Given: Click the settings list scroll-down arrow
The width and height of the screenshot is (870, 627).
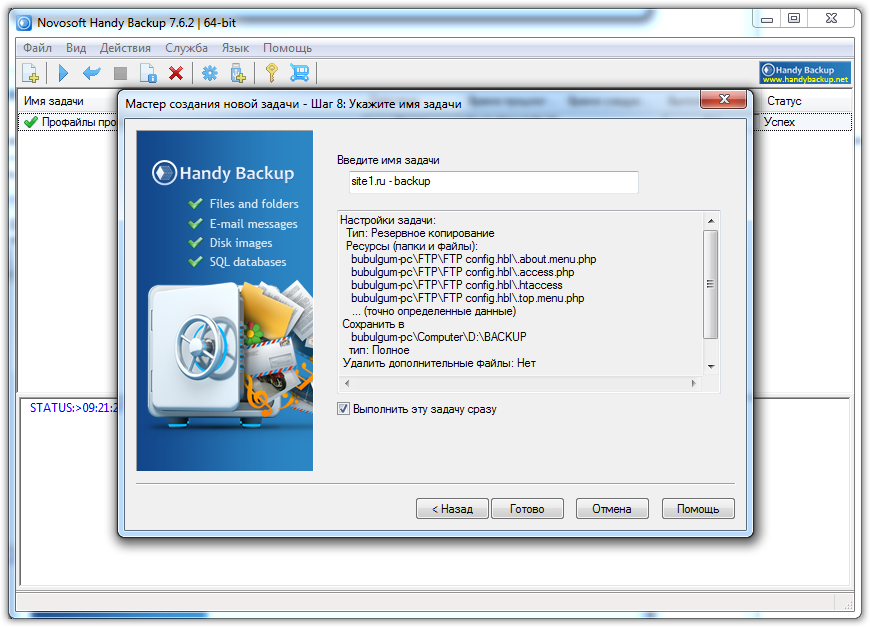Looking at the screenshot, I should point(711,367).
